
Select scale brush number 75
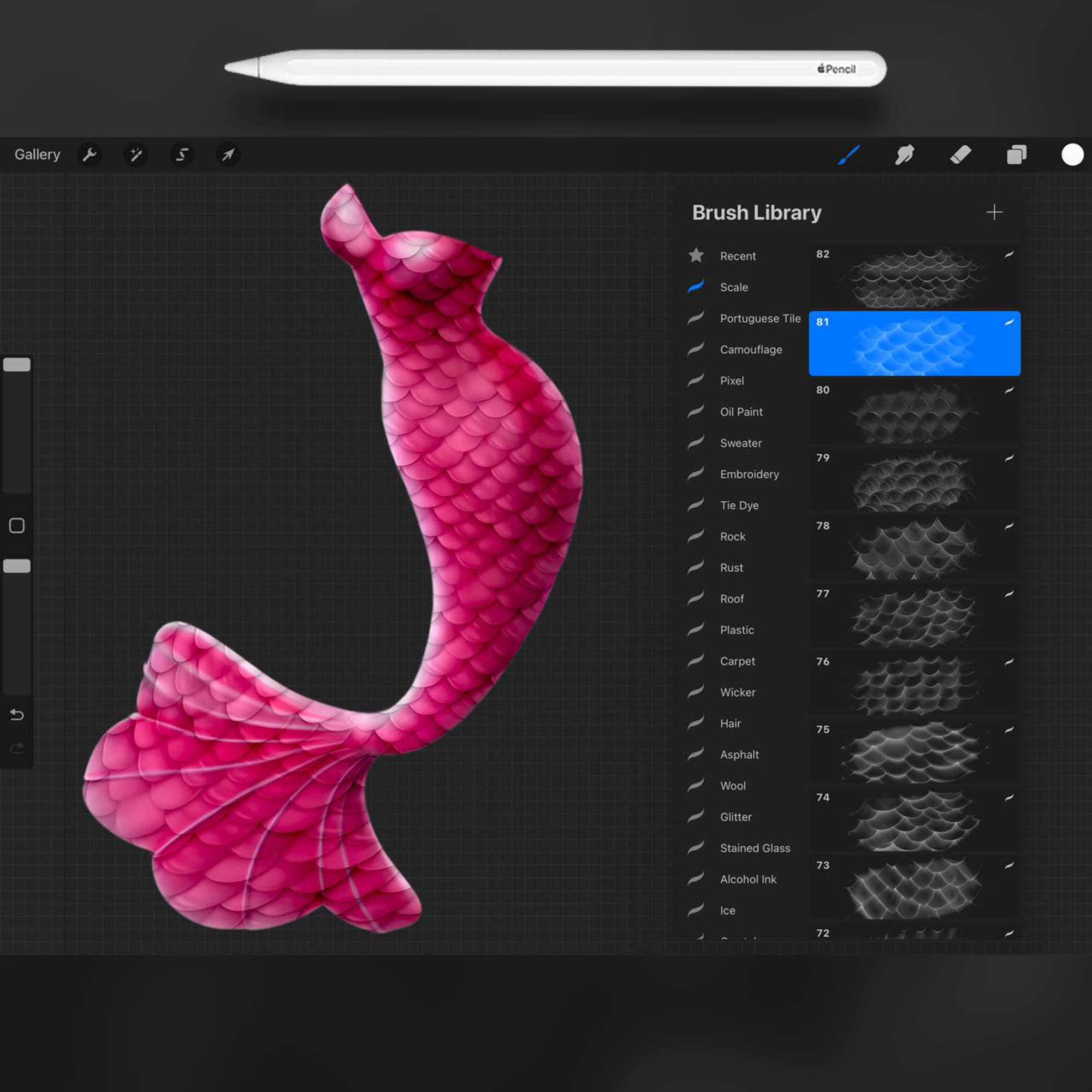914,751
